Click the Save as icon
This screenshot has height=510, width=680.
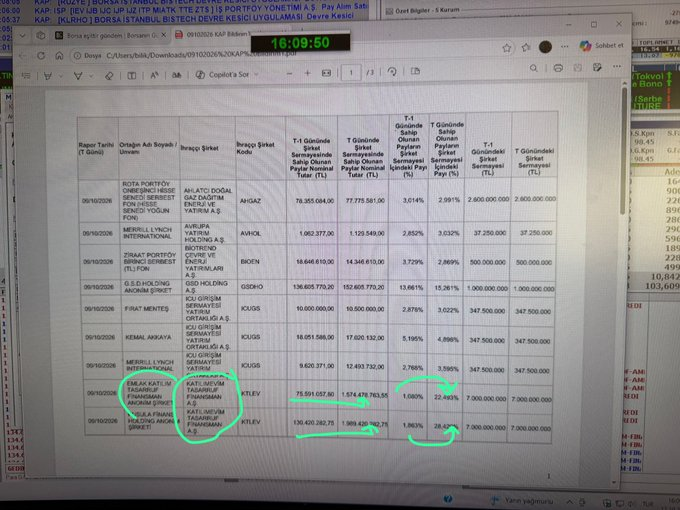pos(597,67)
